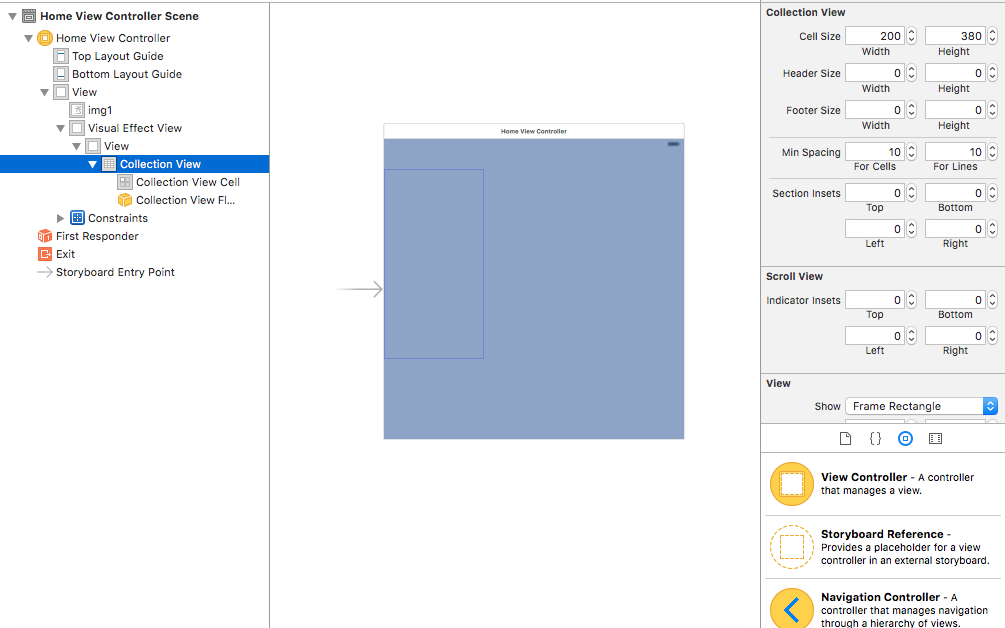Select img1 in the document outline
1005x628 pixels.
99,110
